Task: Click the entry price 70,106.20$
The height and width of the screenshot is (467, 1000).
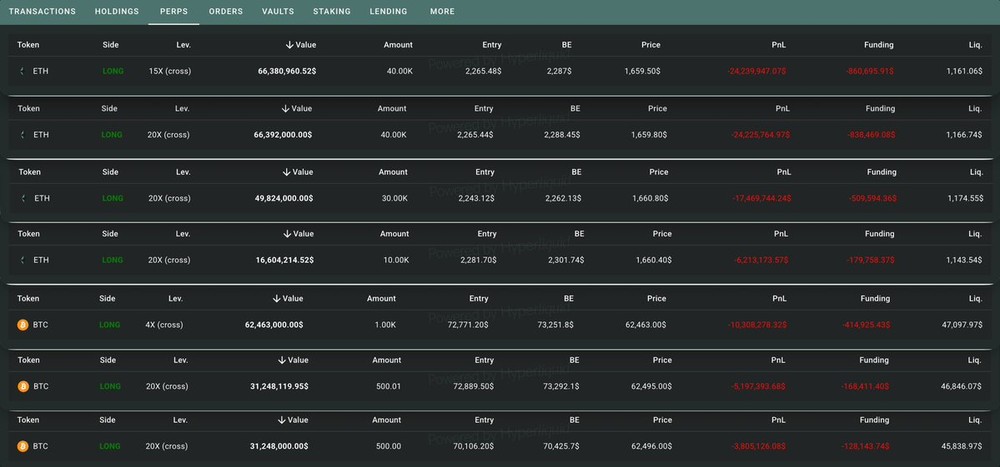Action: tap(474, 446)
